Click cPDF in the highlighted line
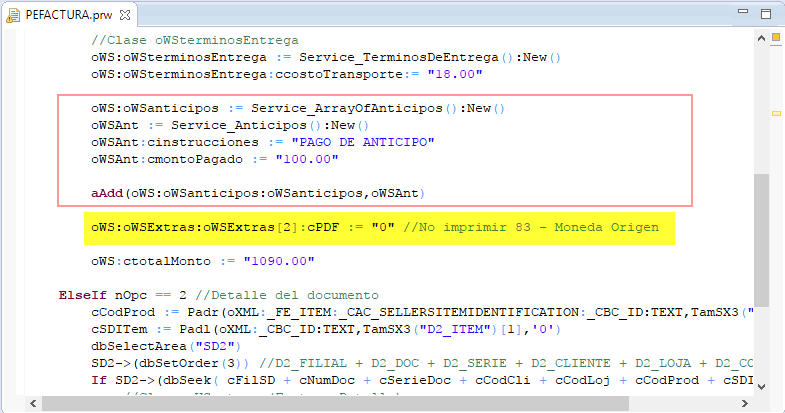The image size is (785, 413). 323,227
